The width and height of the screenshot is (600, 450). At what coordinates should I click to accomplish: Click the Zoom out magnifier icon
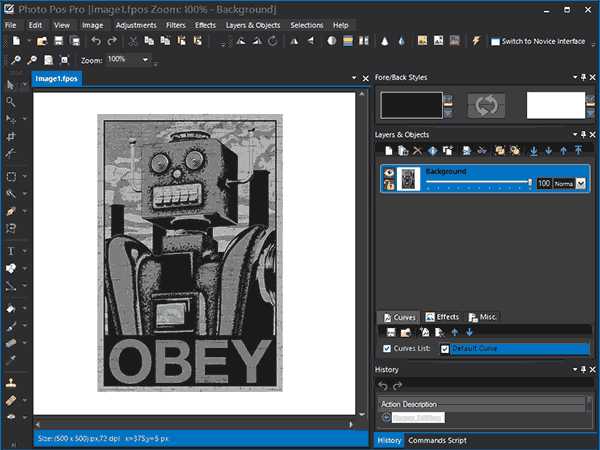pyautogui.click(x=32, y=60)
